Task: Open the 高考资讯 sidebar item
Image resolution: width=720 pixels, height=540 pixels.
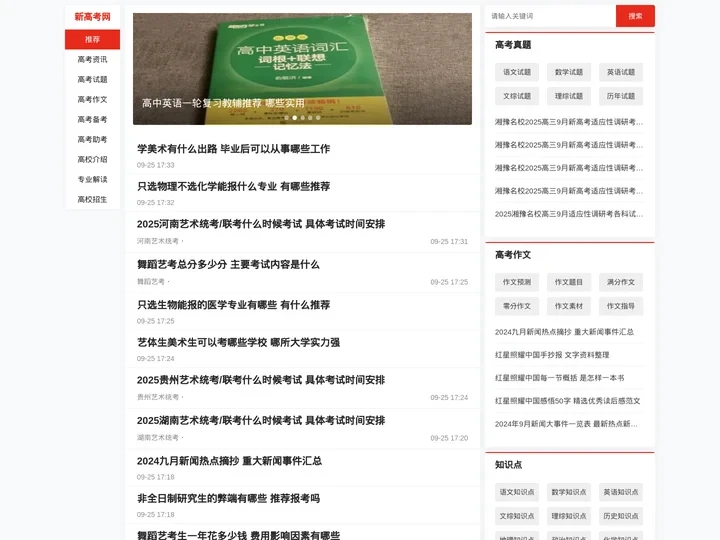Action: (92, 59)
